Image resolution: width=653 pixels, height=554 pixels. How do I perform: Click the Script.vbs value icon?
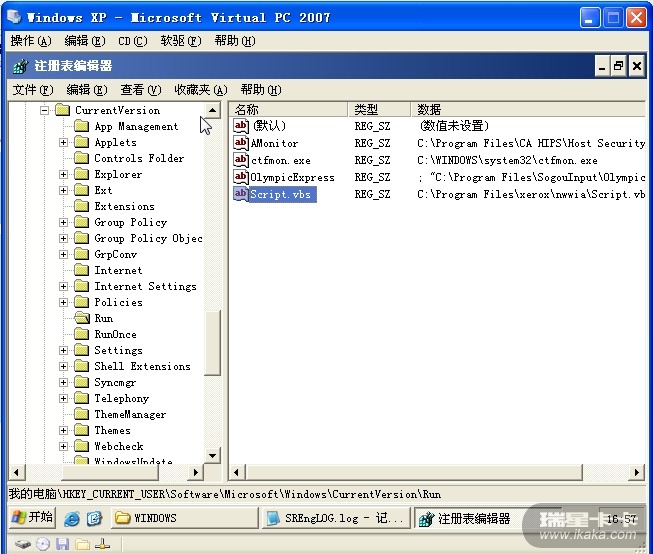pos(241,194)
